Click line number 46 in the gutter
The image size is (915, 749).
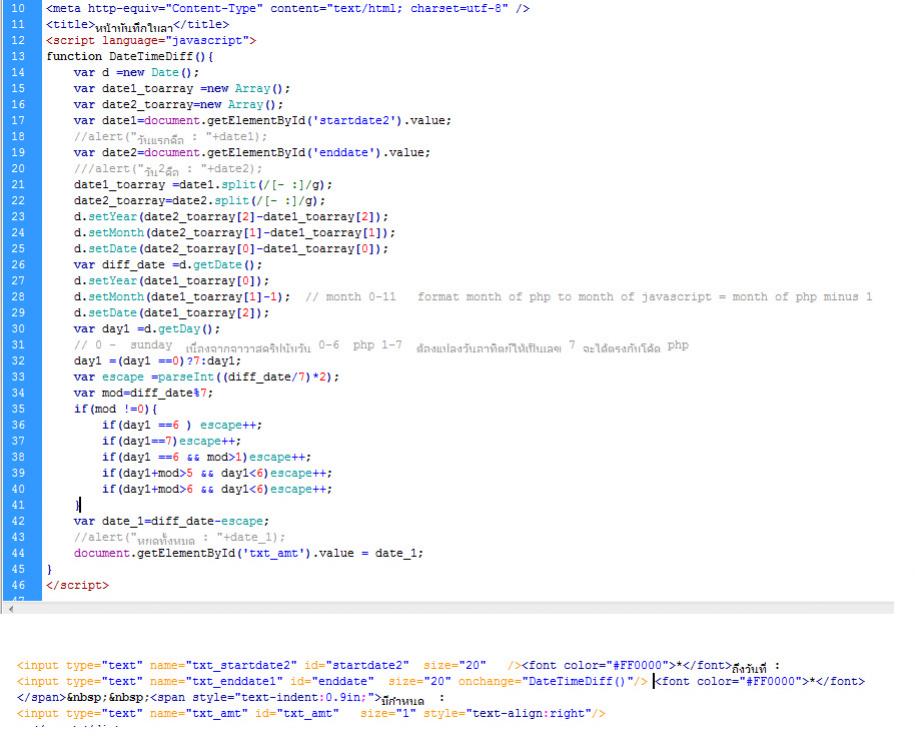(x=18, y=585)
